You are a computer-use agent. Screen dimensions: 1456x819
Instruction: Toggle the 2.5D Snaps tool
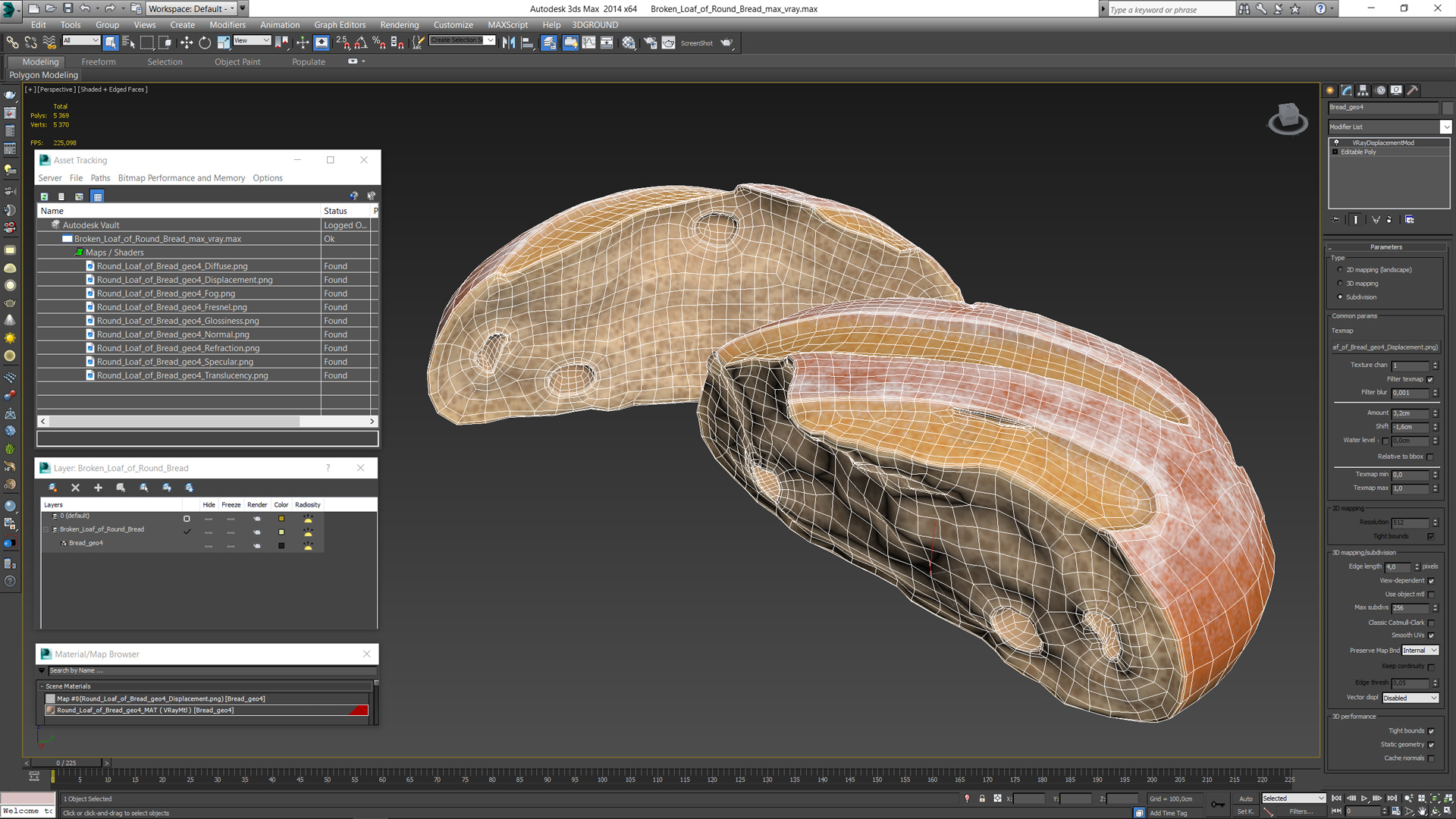(343, 42)
